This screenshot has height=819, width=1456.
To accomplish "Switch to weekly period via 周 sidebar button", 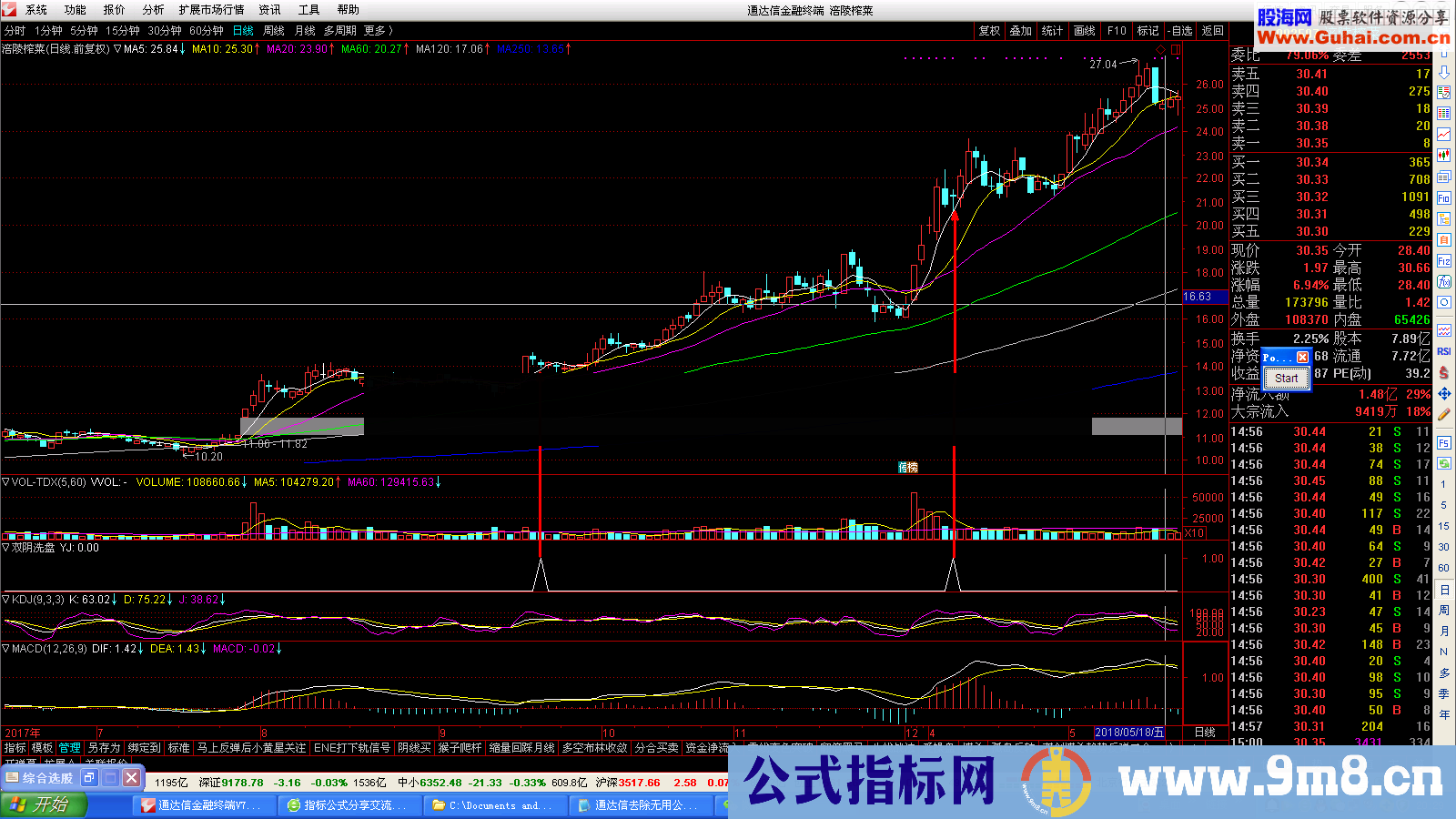I will click(1444, 611).
